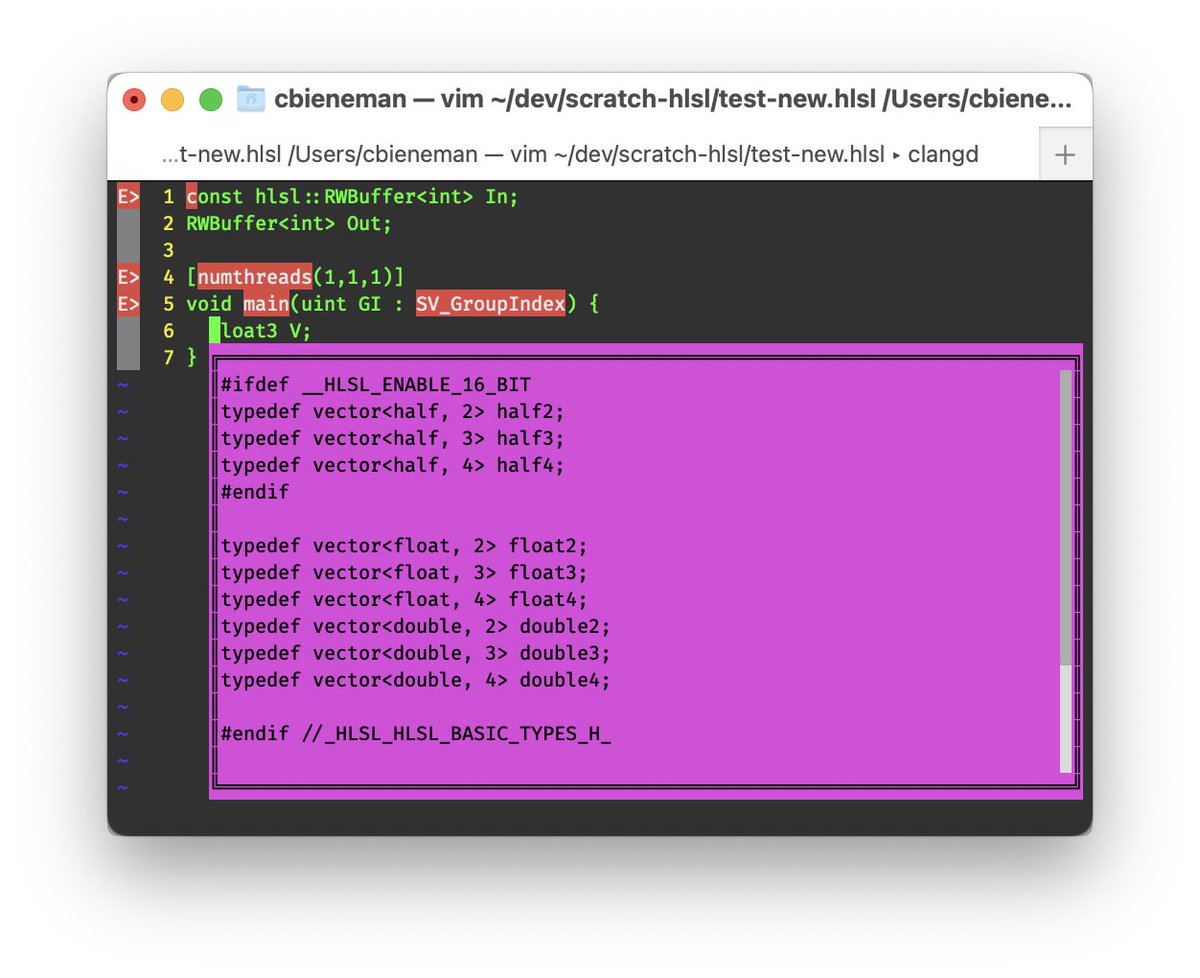Click 'typedef vector<half, 4> half4;' line
Image resolution: width=1200 pixels, height=978 pixels.
[x=393, y=465]
